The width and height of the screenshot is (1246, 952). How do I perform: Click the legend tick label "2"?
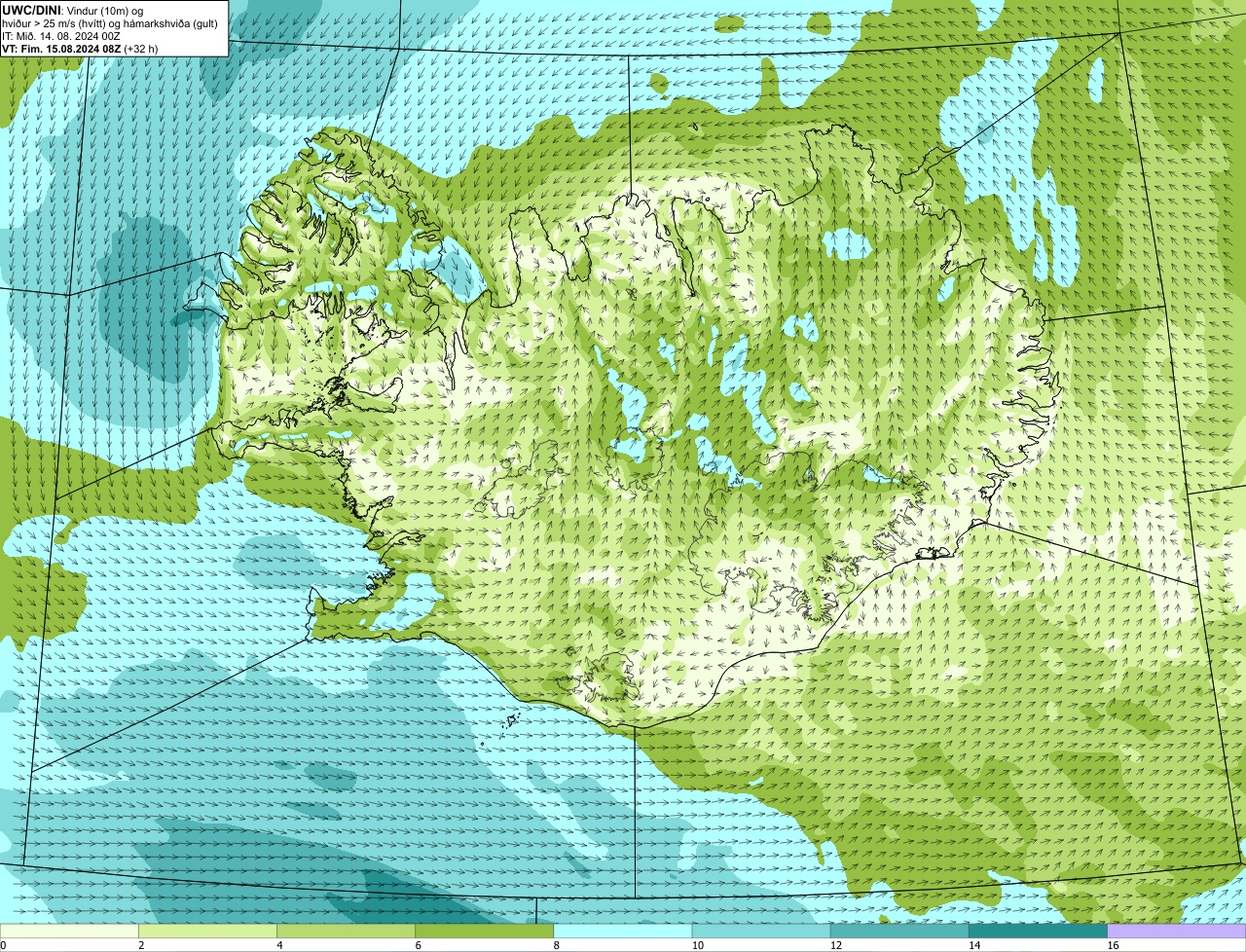[x=141, y=945]
